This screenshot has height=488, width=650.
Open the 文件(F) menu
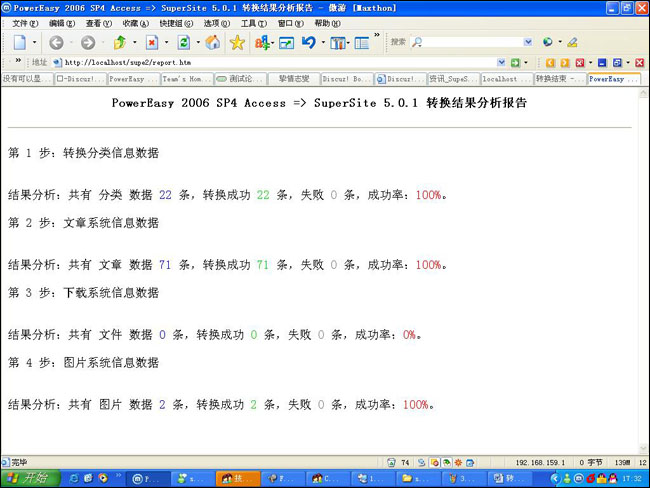(25, 23)
